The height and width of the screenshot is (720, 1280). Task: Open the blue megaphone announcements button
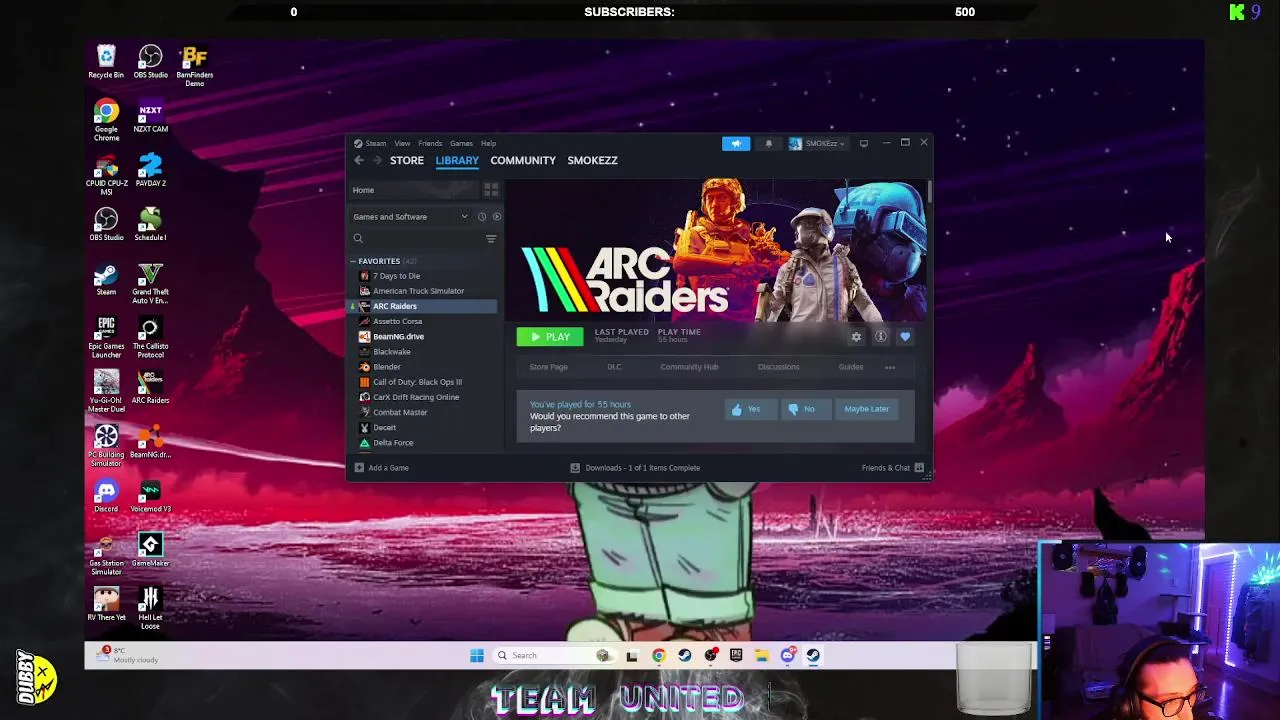[x=736, y=143]
